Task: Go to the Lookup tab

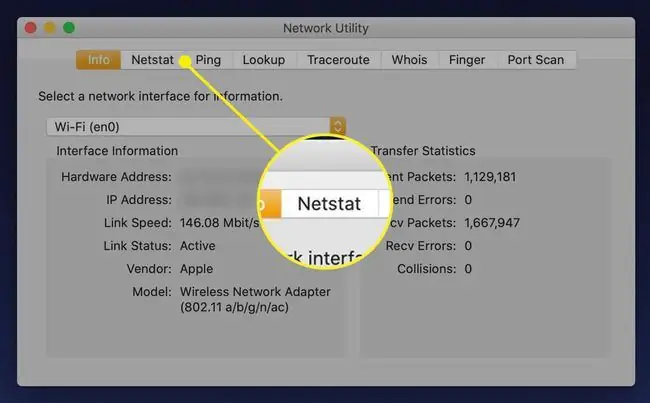Action: [x=264, y=60]
